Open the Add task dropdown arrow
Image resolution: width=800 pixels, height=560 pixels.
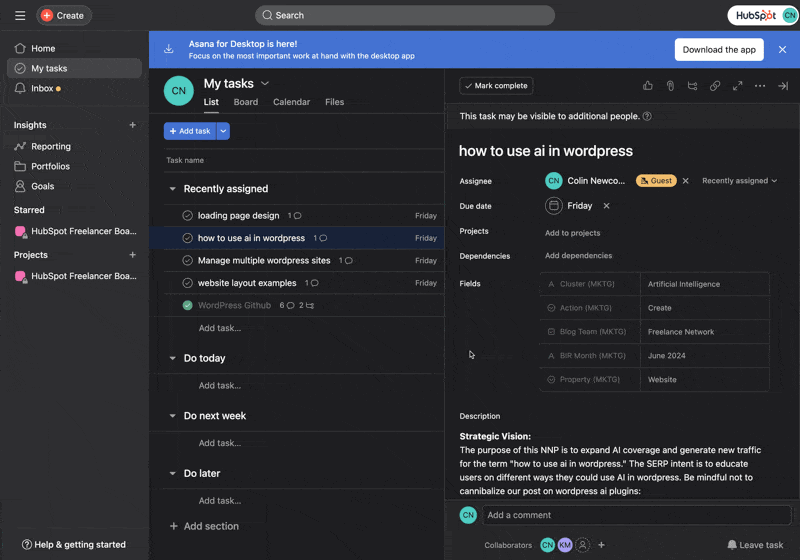(x=223, y=131)
